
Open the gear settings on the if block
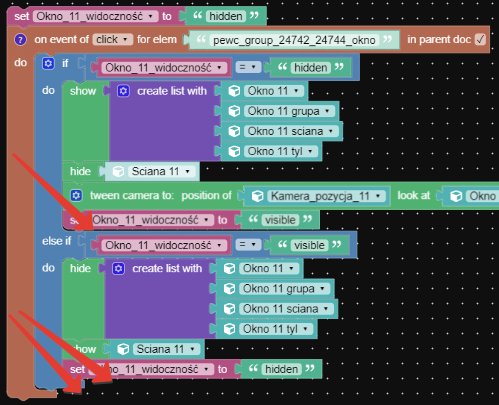[48, 63]
